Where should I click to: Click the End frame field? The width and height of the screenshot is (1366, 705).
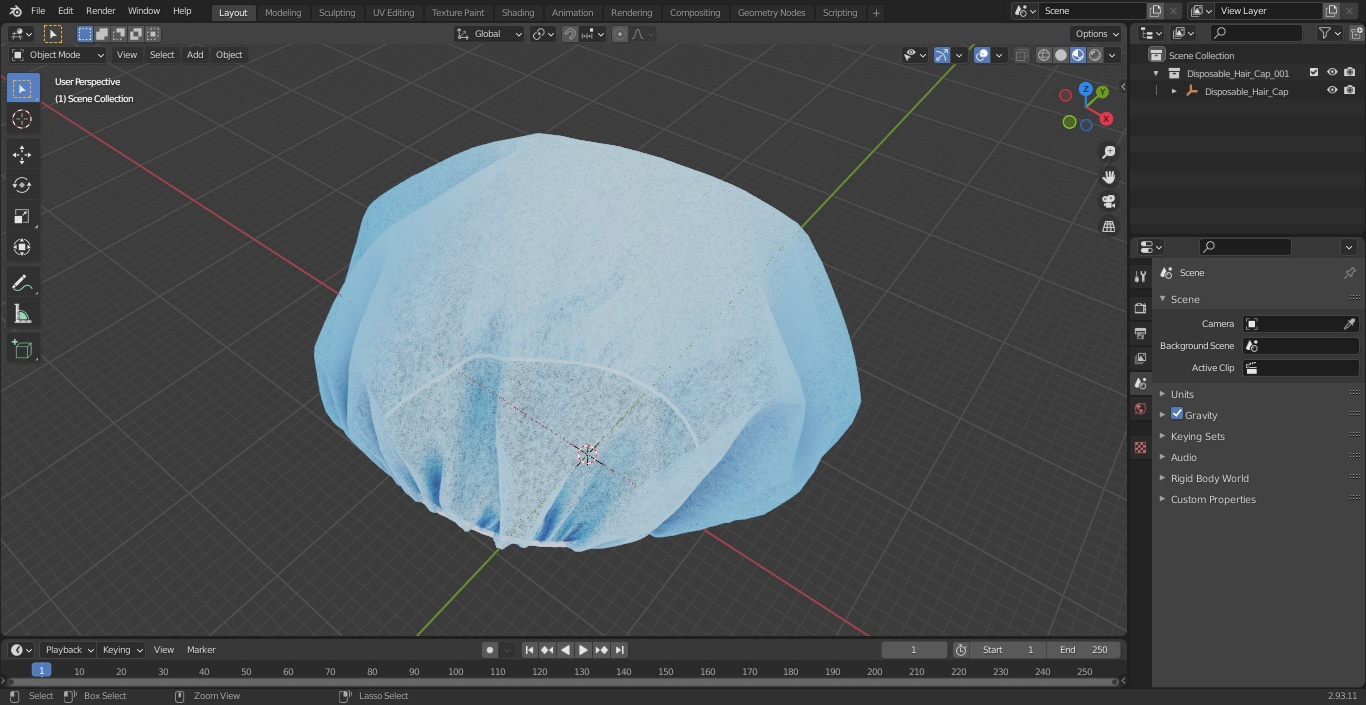click(1084, 650)
